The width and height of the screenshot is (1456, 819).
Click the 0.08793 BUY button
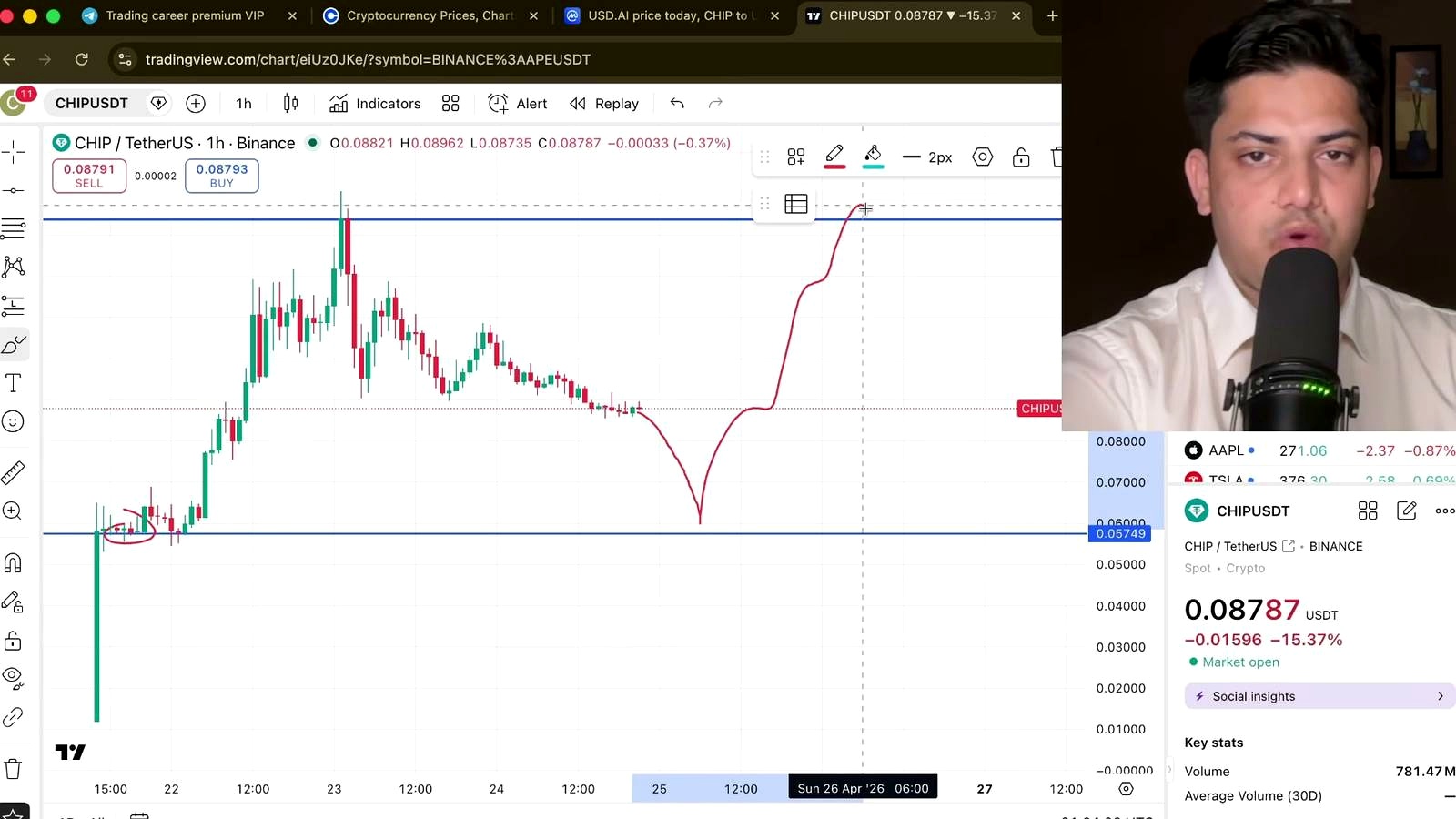point(222,176)
